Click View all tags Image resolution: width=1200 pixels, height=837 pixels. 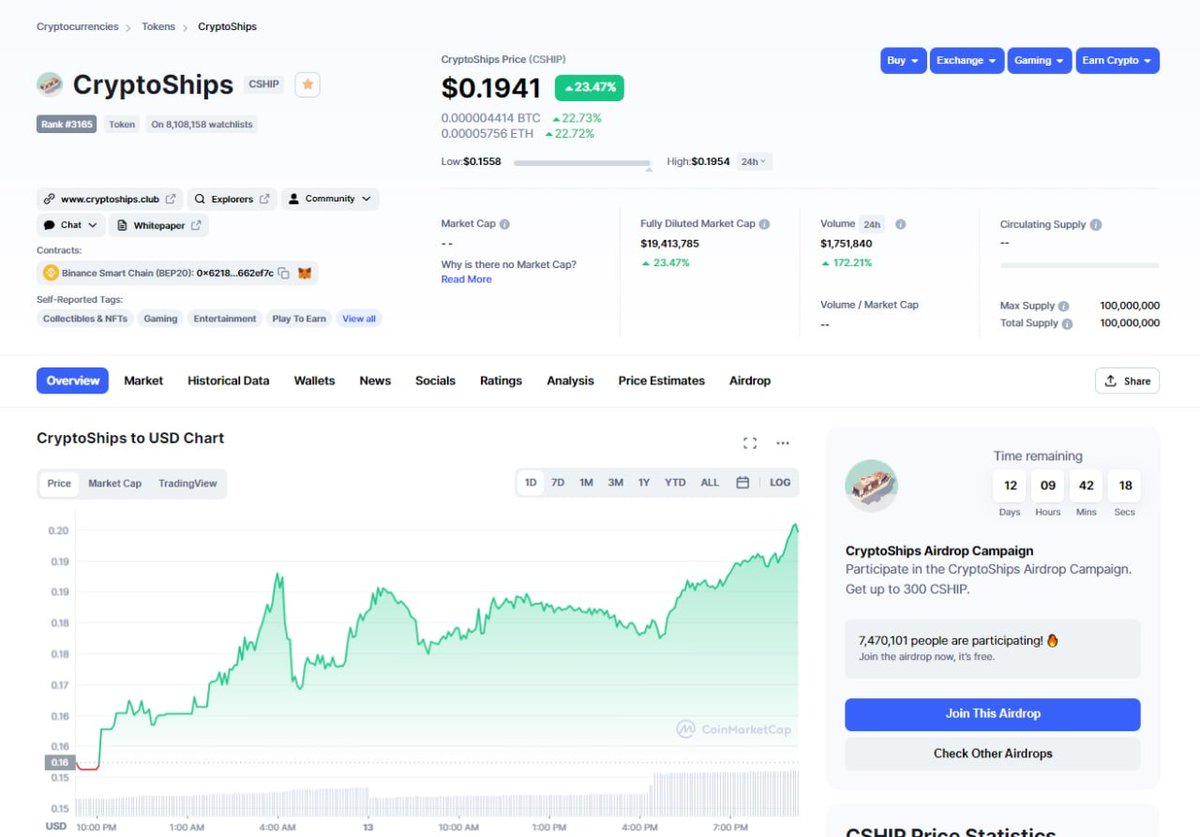(x=359, y=319)
